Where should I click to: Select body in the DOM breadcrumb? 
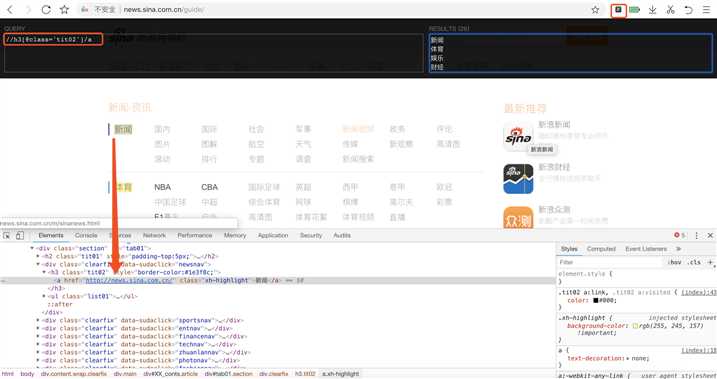27,374
